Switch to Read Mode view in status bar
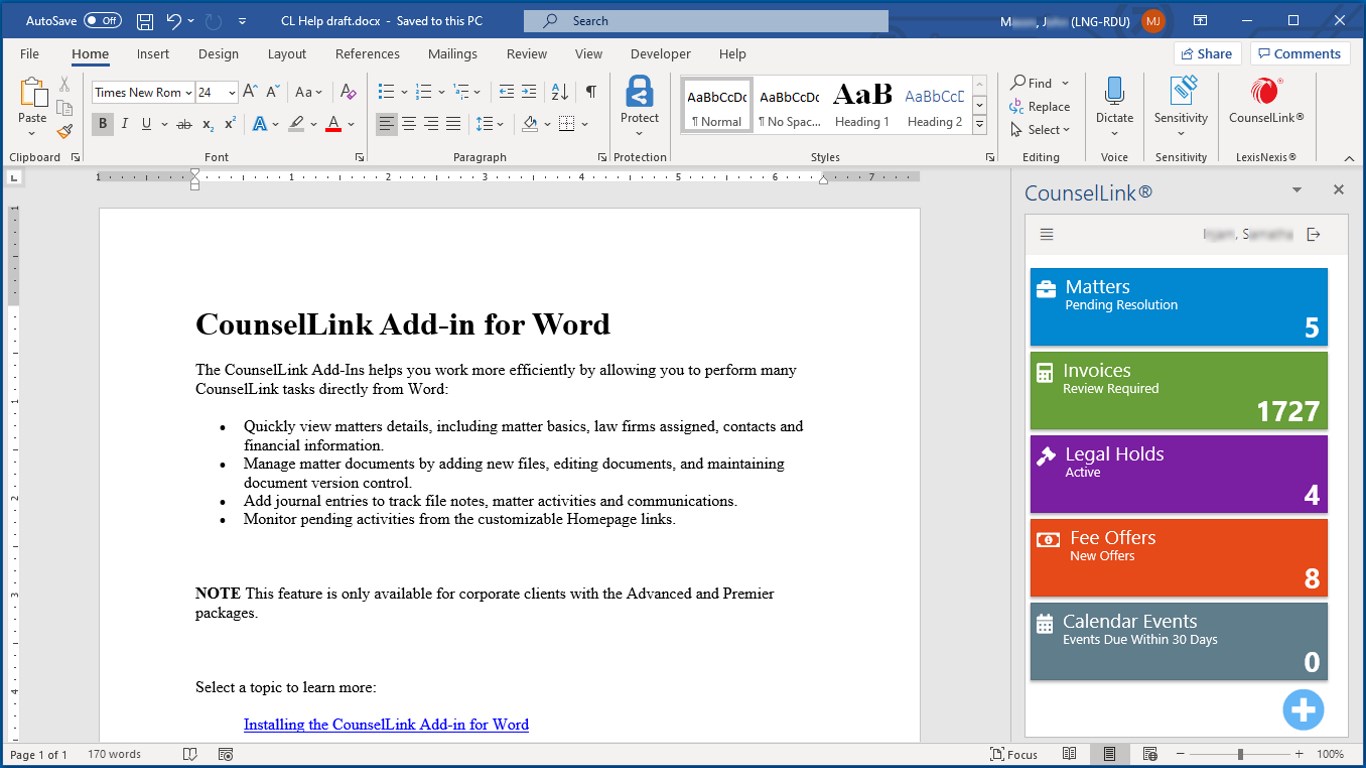Image resolution: width=1366 pixels, height=768 pixels. click(1069, 754)
